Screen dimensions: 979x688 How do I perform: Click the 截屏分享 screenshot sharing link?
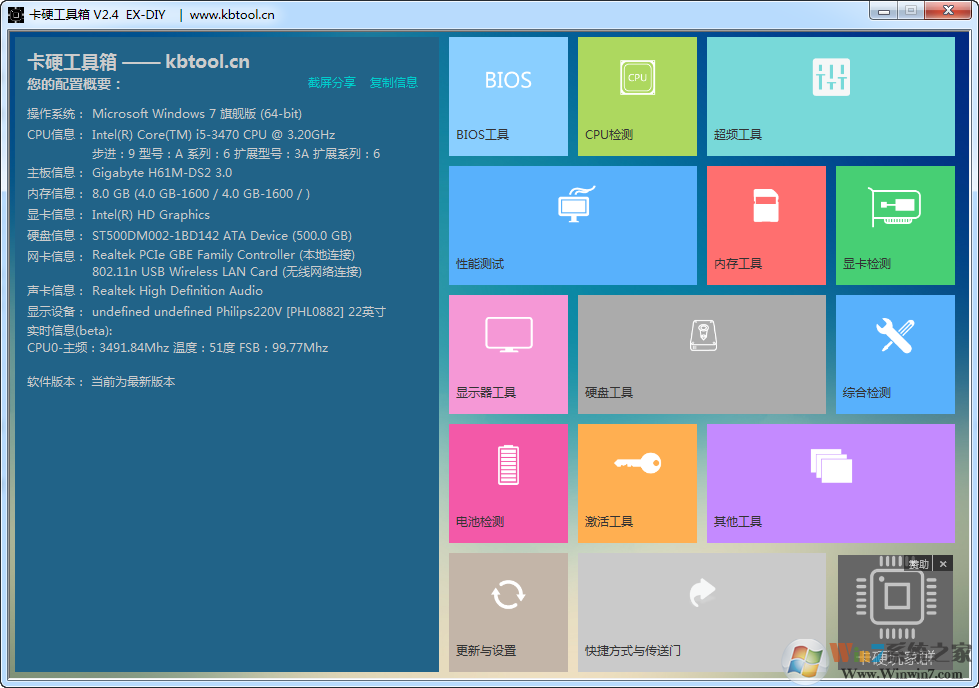point(331,82)
